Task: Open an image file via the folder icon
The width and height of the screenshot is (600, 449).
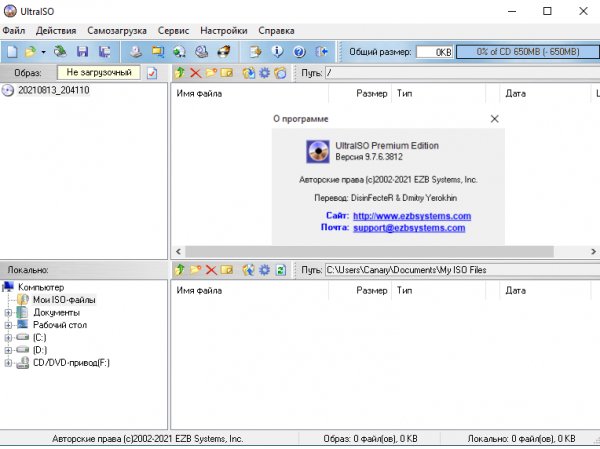Action: [x=30, y=51]
